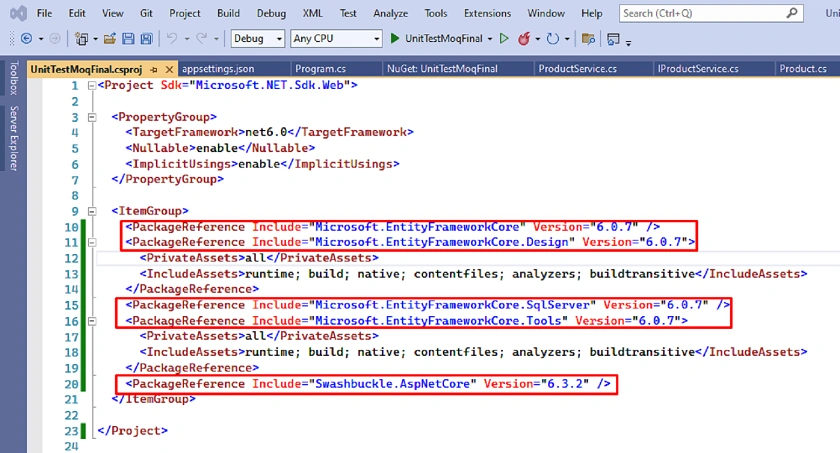Click the Open File folder icon
The width and height of the screenshot is (840, 453).
click(110, 39)
